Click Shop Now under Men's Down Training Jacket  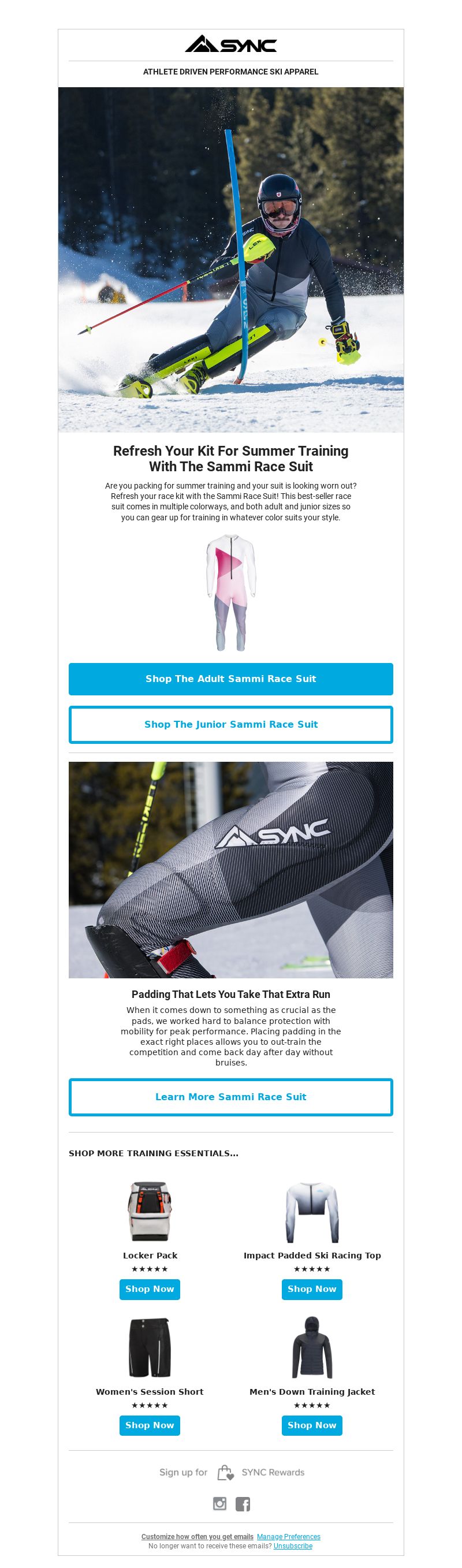pyautogui.click(x=312, y=1425)
